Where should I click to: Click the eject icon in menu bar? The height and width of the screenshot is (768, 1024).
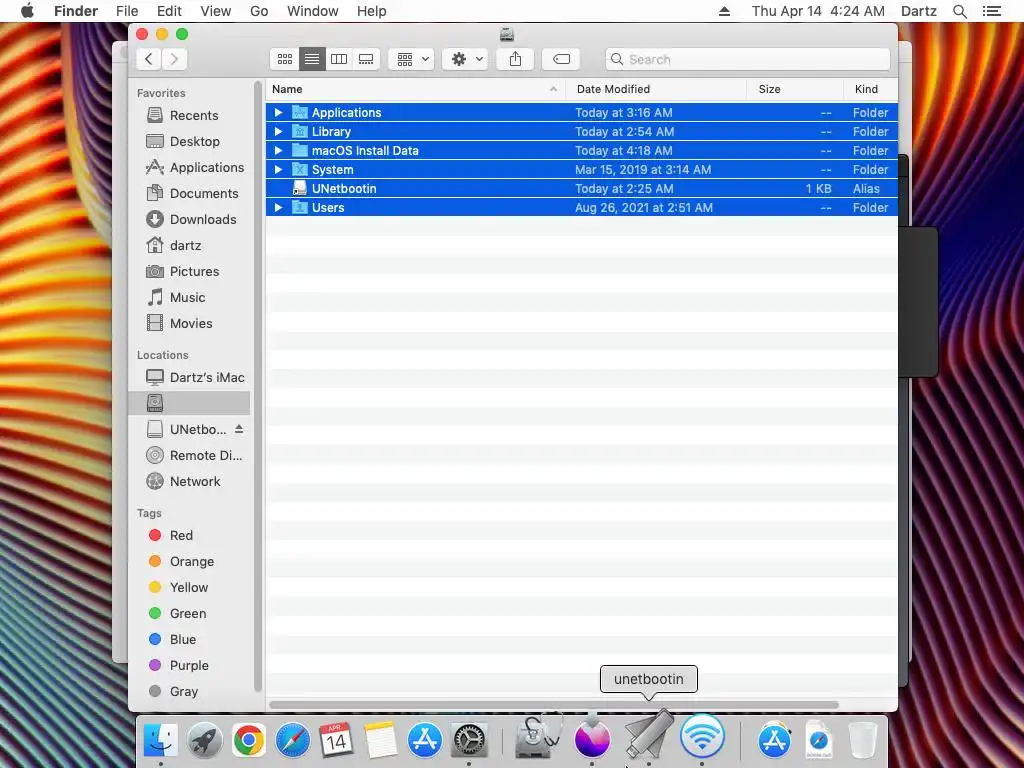click(x=724, y=11)
